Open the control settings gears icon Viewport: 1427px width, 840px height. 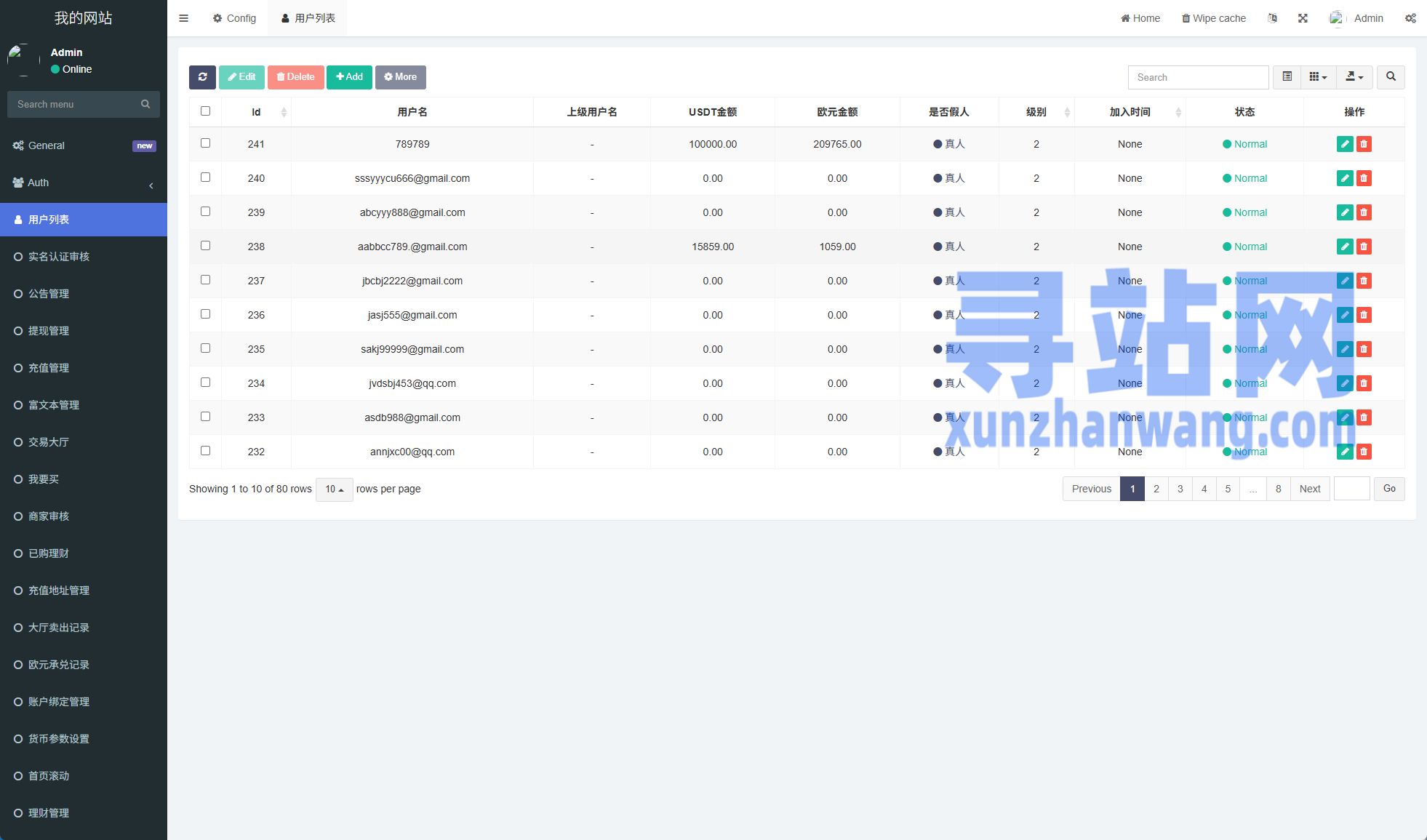(x=1410, y=18)
